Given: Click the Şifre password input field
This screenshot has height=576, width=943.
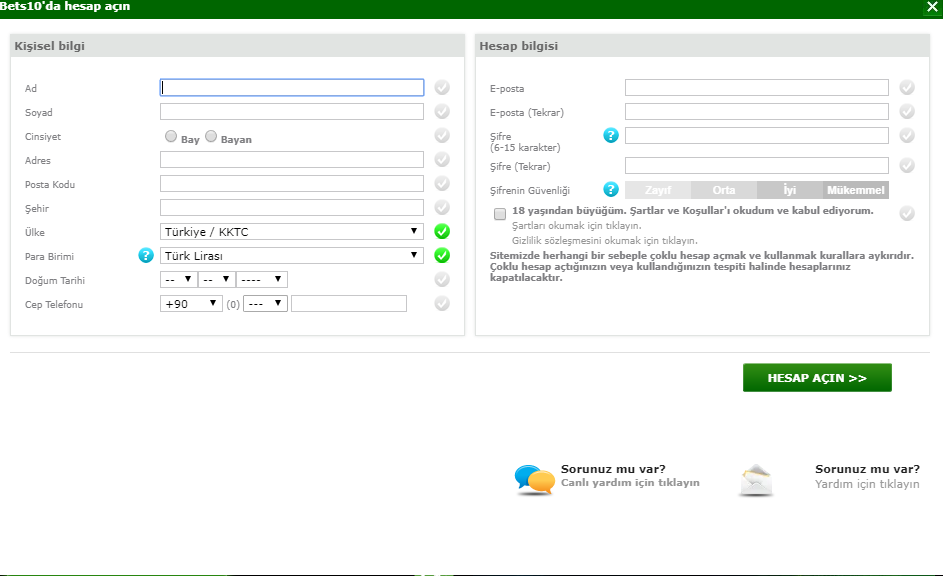Looking at the screenshot, I should click(757, 135).
